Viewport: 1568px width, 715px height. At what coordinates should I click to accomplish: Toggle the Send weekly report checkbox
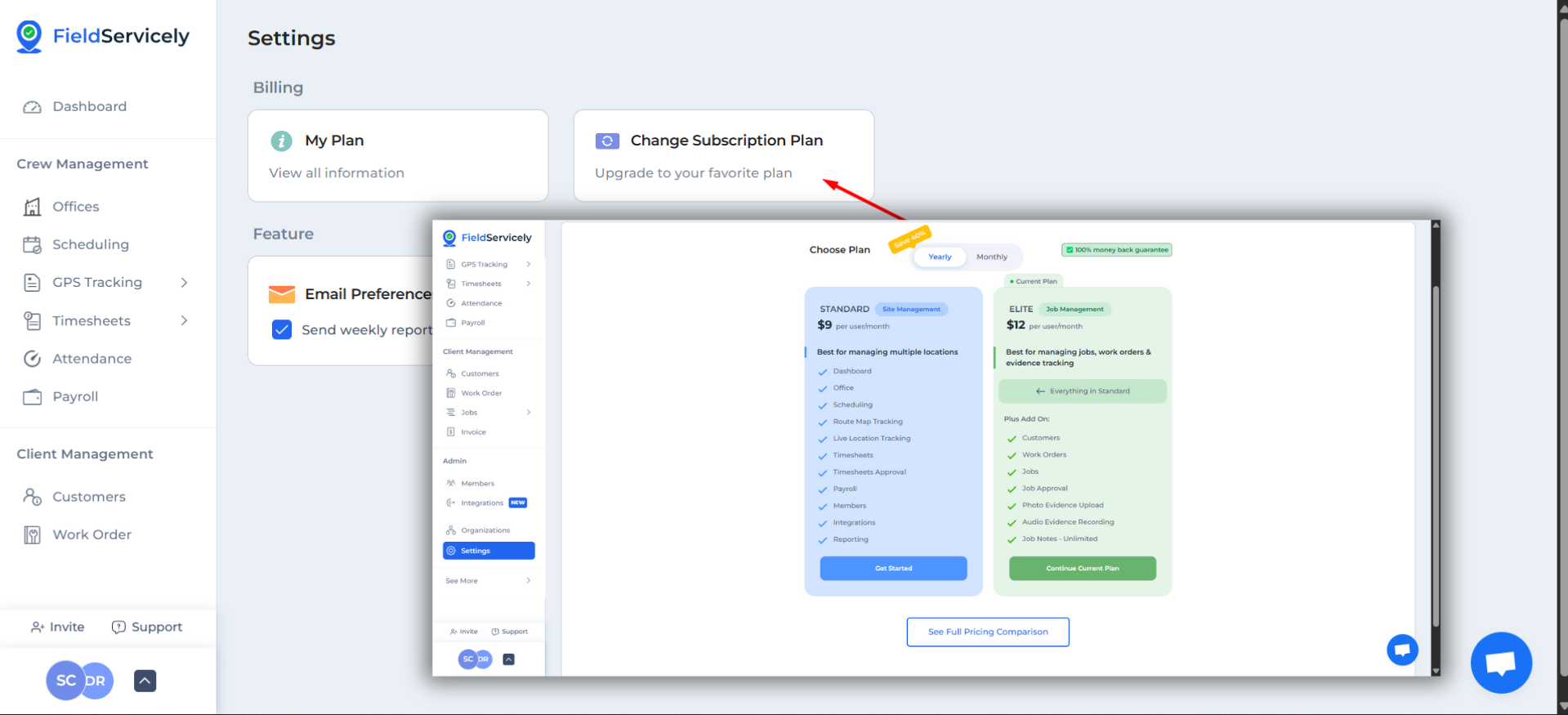(x=282, y=329)
